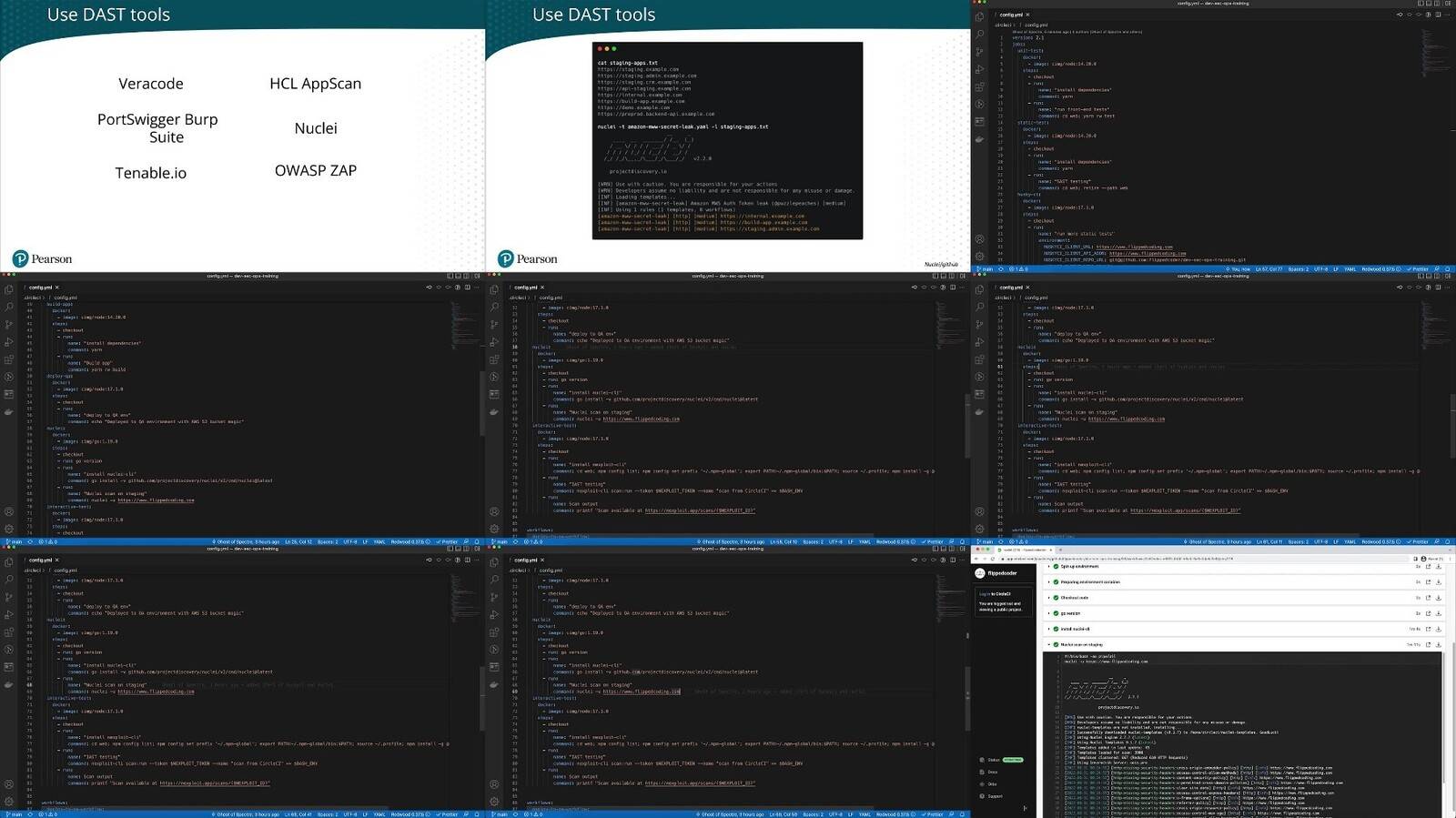Download output of go version step
1456x818 pixels.
[1439, 613]
